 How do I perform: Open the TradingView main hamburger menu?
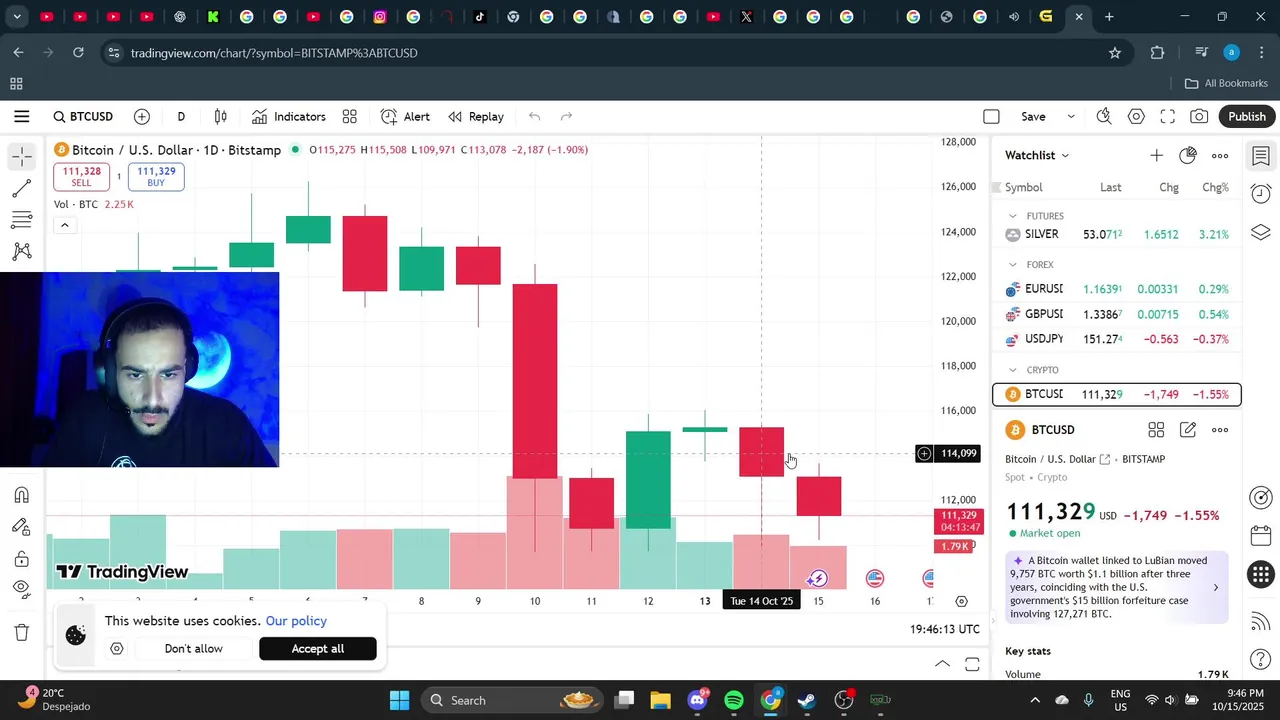click(x=22, y=117)
